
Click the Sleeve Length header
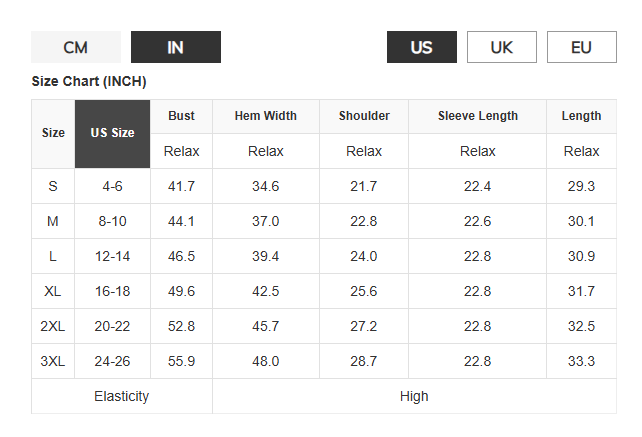(x=477, y=116)
